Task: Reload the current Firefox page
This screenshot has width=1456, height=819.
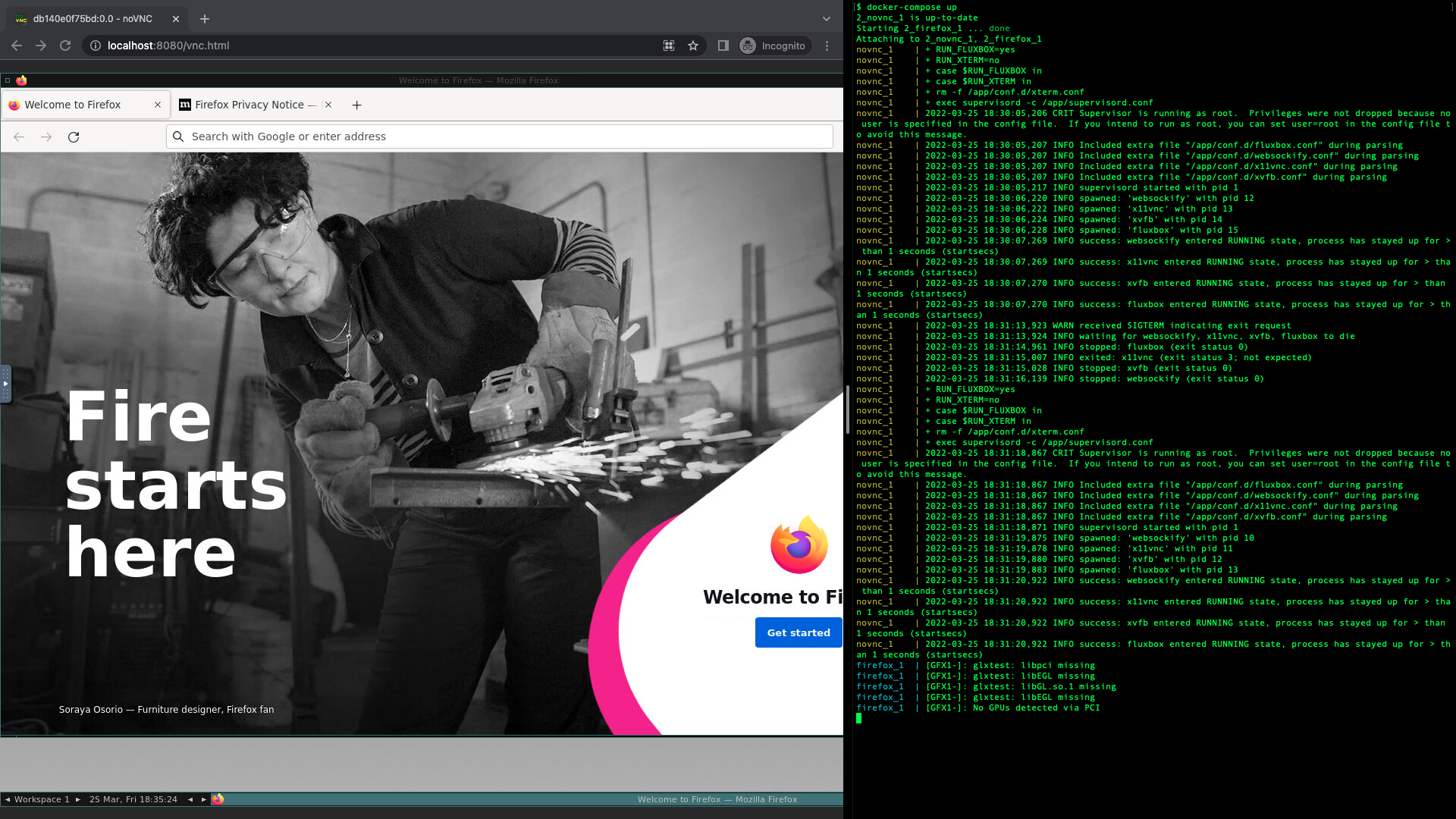Action: (74, 136)
